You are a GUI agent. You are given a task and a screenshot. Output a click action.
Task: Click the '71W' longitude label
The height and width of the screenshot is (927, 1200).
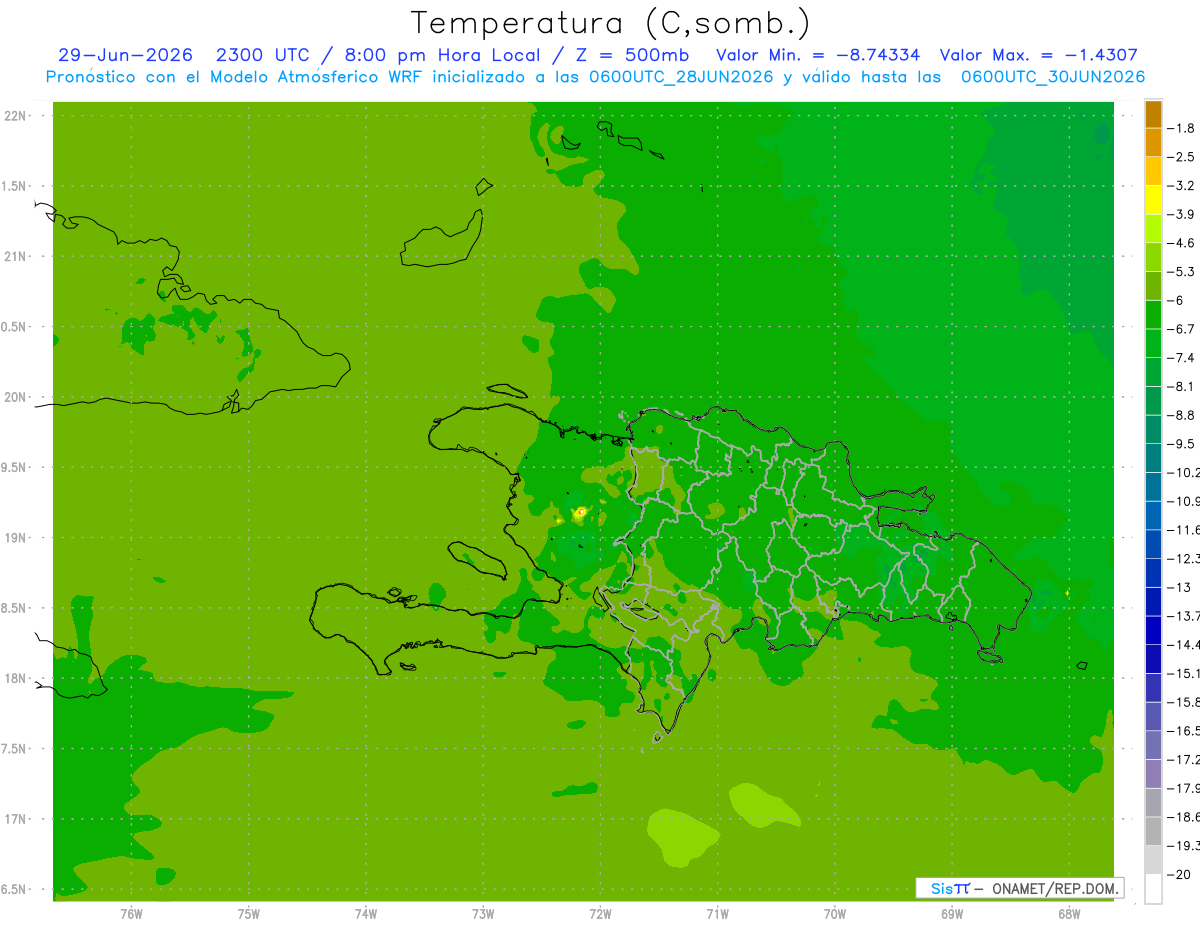[x=717, y=914]
